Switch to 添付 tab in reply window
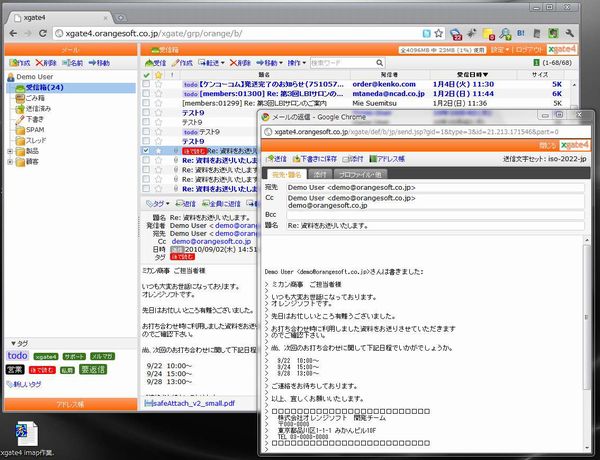Viewport: 600px width, 460px height. coord(320,175)
